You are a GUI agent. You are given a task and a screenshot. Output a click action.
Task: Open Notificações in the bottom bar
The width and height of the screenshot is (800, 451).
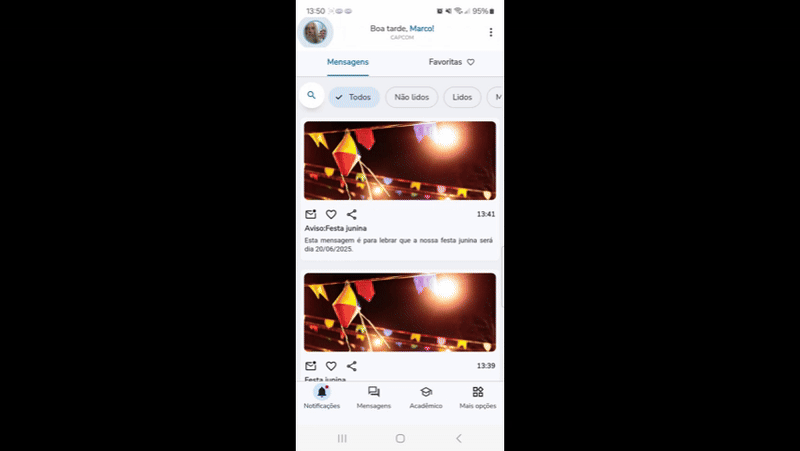coord(321,397)
